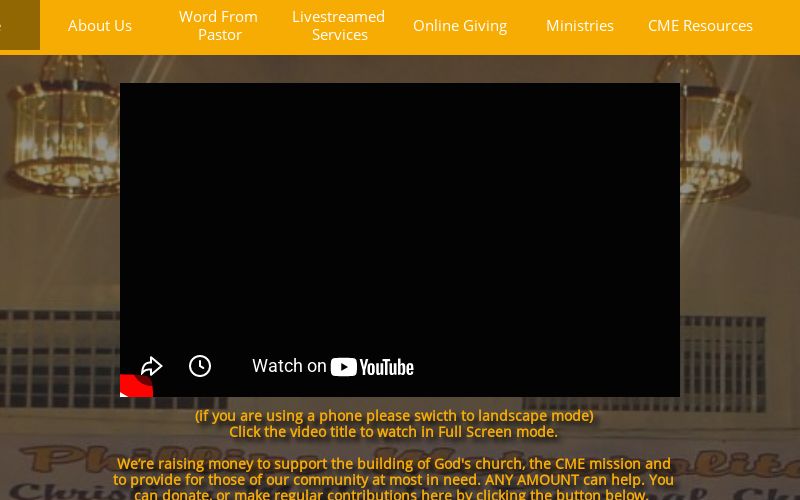Click the share arrow icon in the video
Image resolution: width=800 pixels, height=500 pixels.
pyautogui.click(x=151, y=366)
